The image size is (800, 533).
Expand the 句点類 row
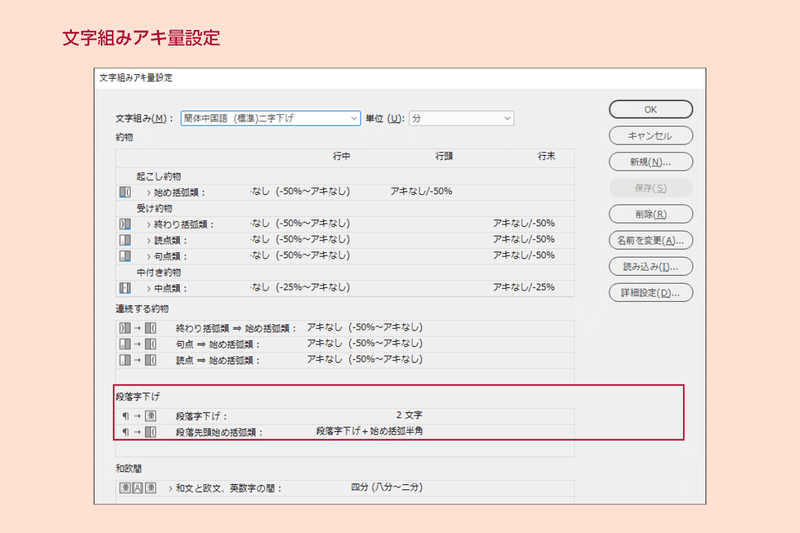148,256
